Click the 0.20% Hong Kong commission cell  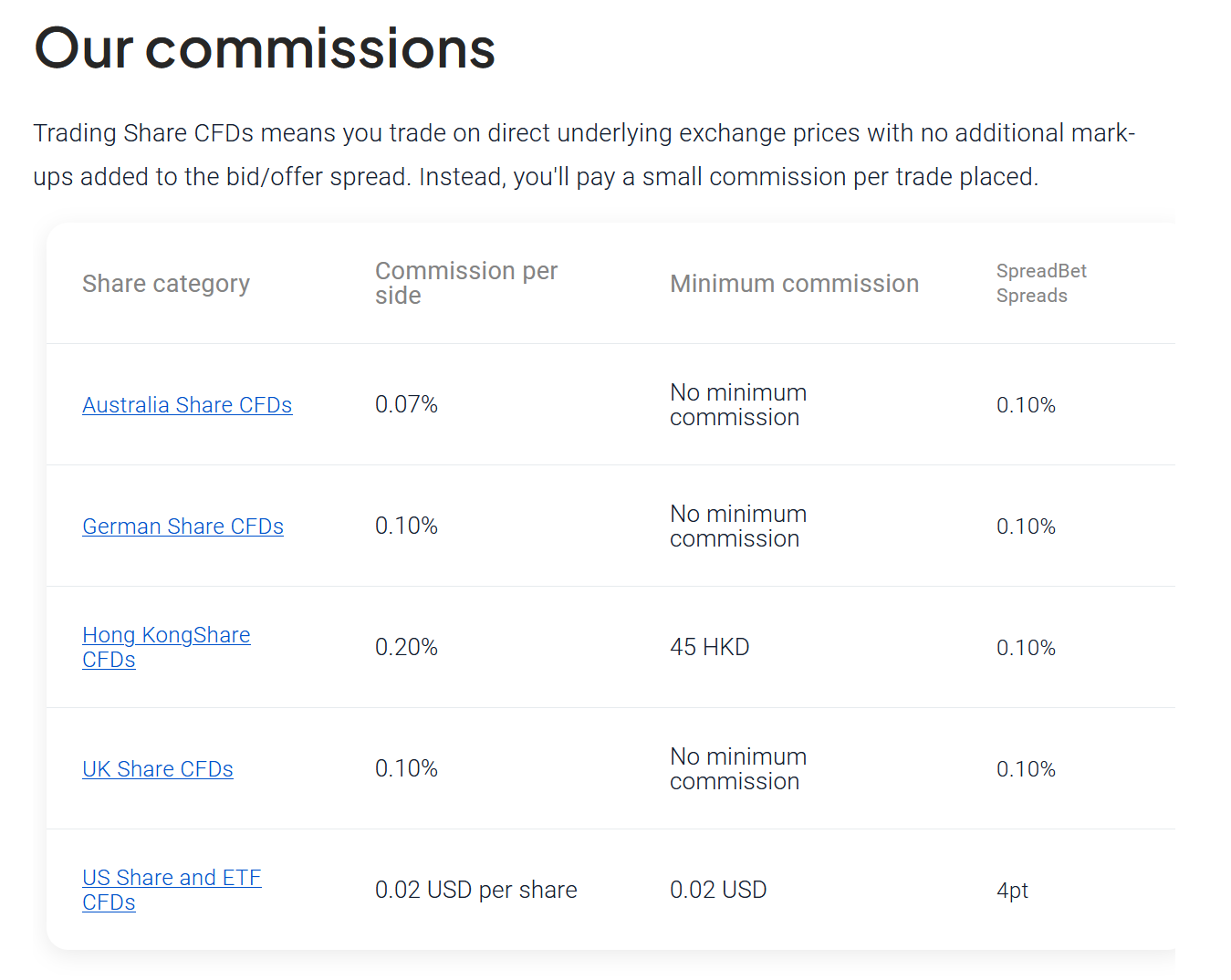(406, 647)
